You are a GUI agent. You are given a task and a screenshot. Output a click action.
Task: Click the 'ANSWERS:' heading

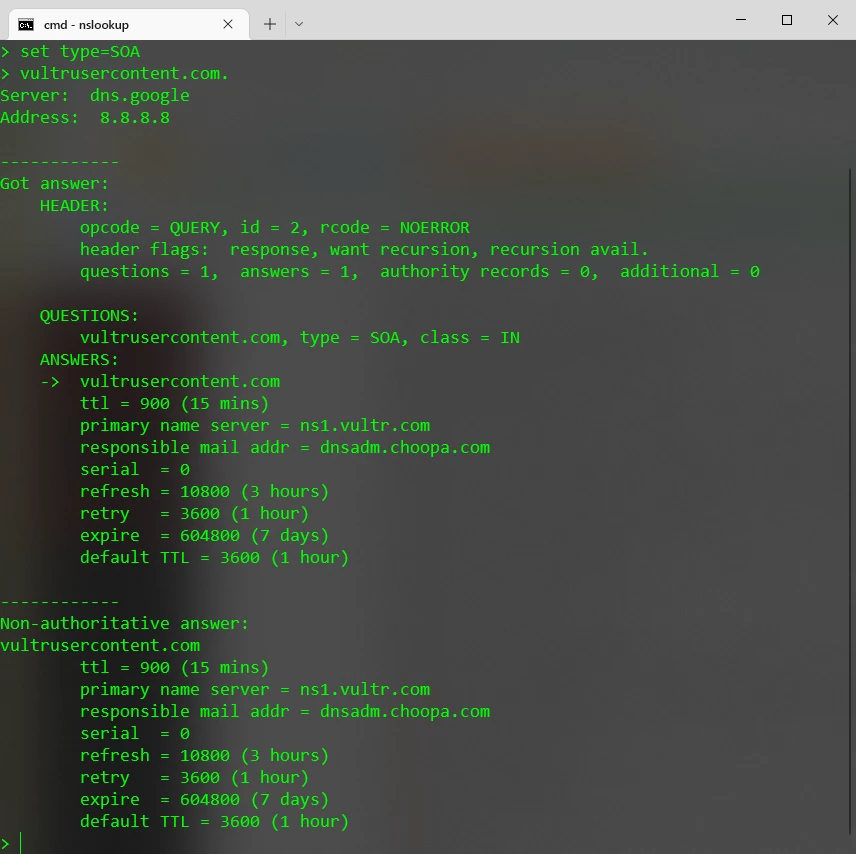tap(79, 360)
